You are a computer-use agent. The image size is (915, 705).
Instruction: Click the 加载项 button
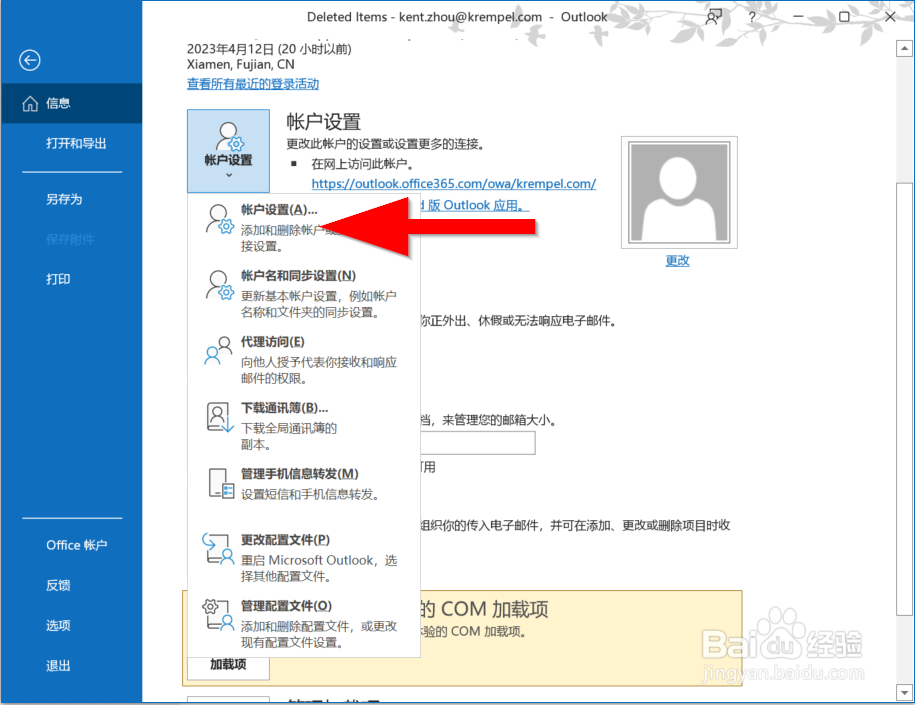pos(228,665)
